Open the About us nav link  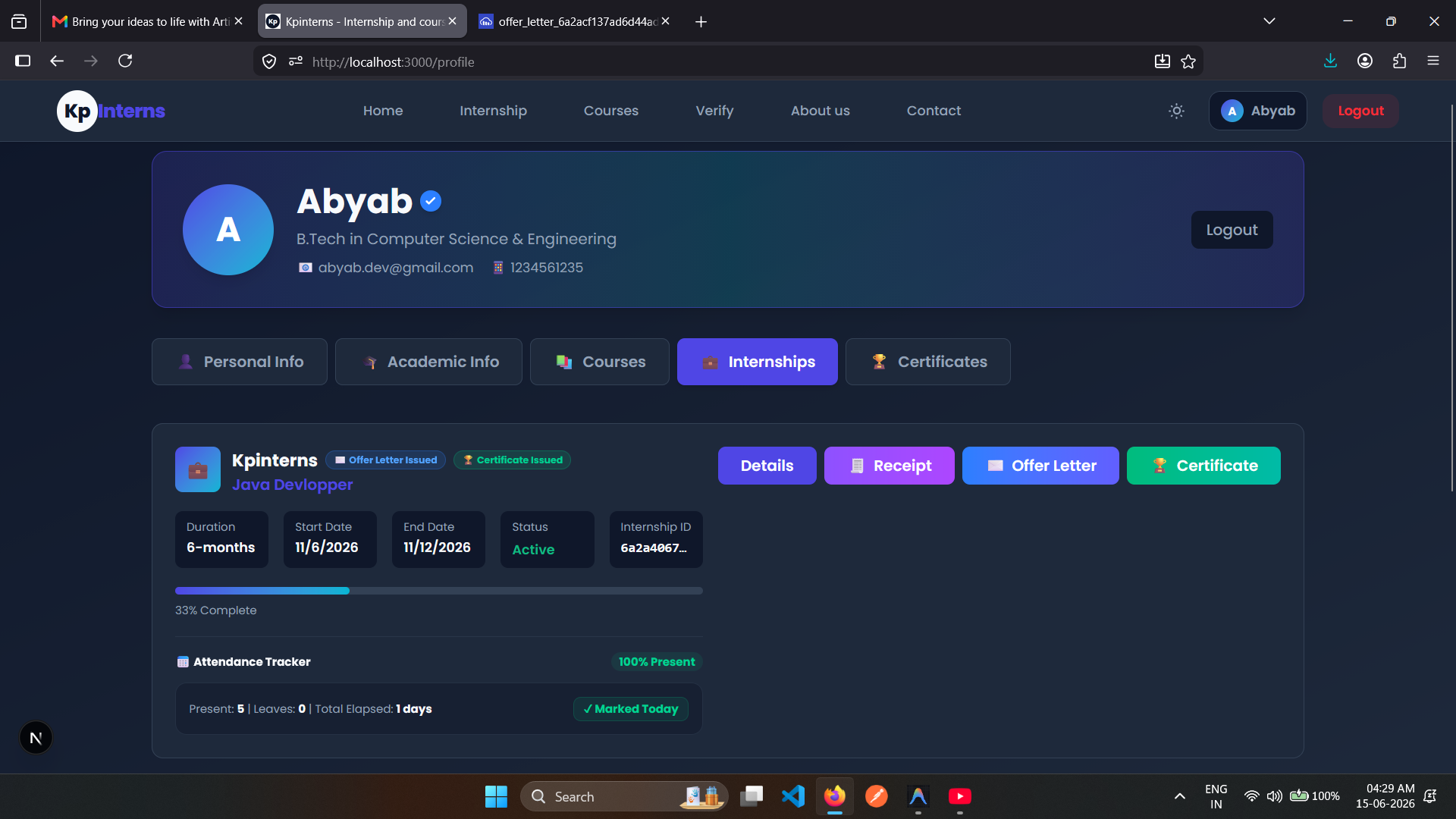[820, 111]
